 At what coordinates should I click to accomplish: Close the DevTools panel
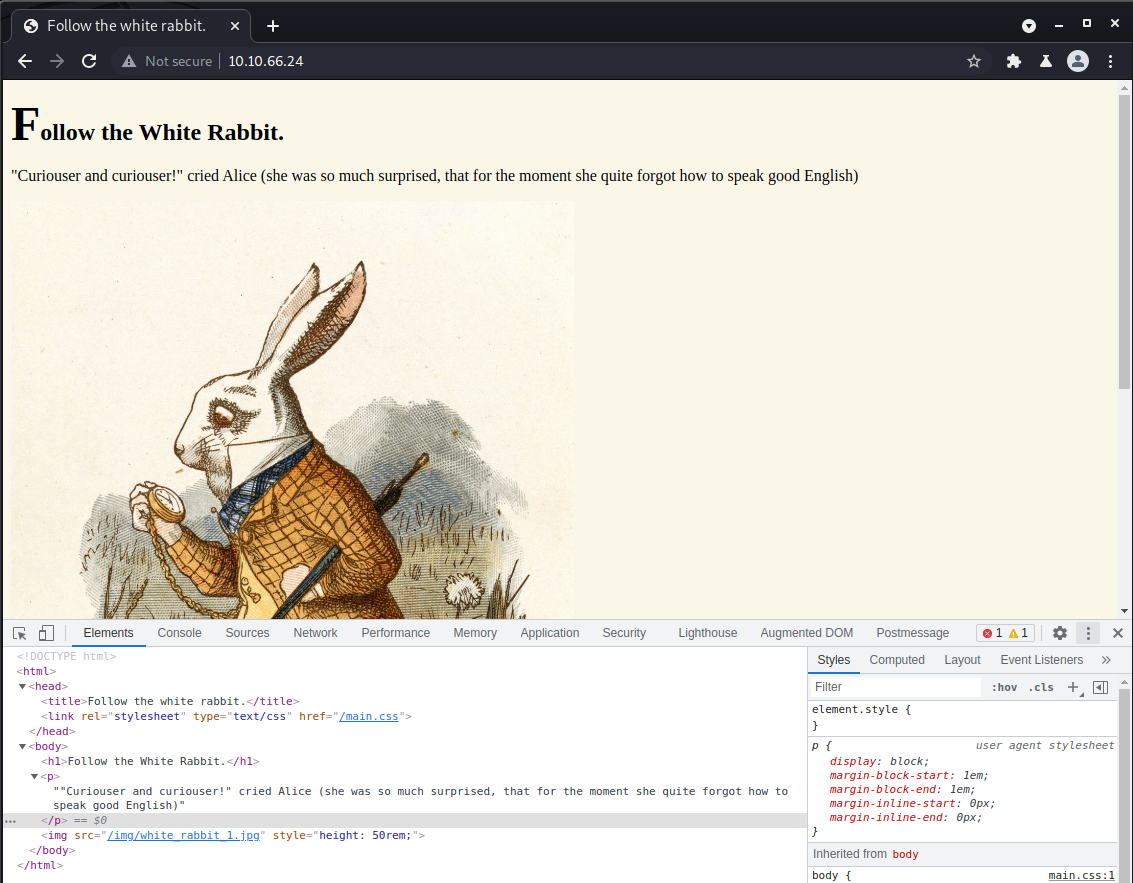point(1118,633)
